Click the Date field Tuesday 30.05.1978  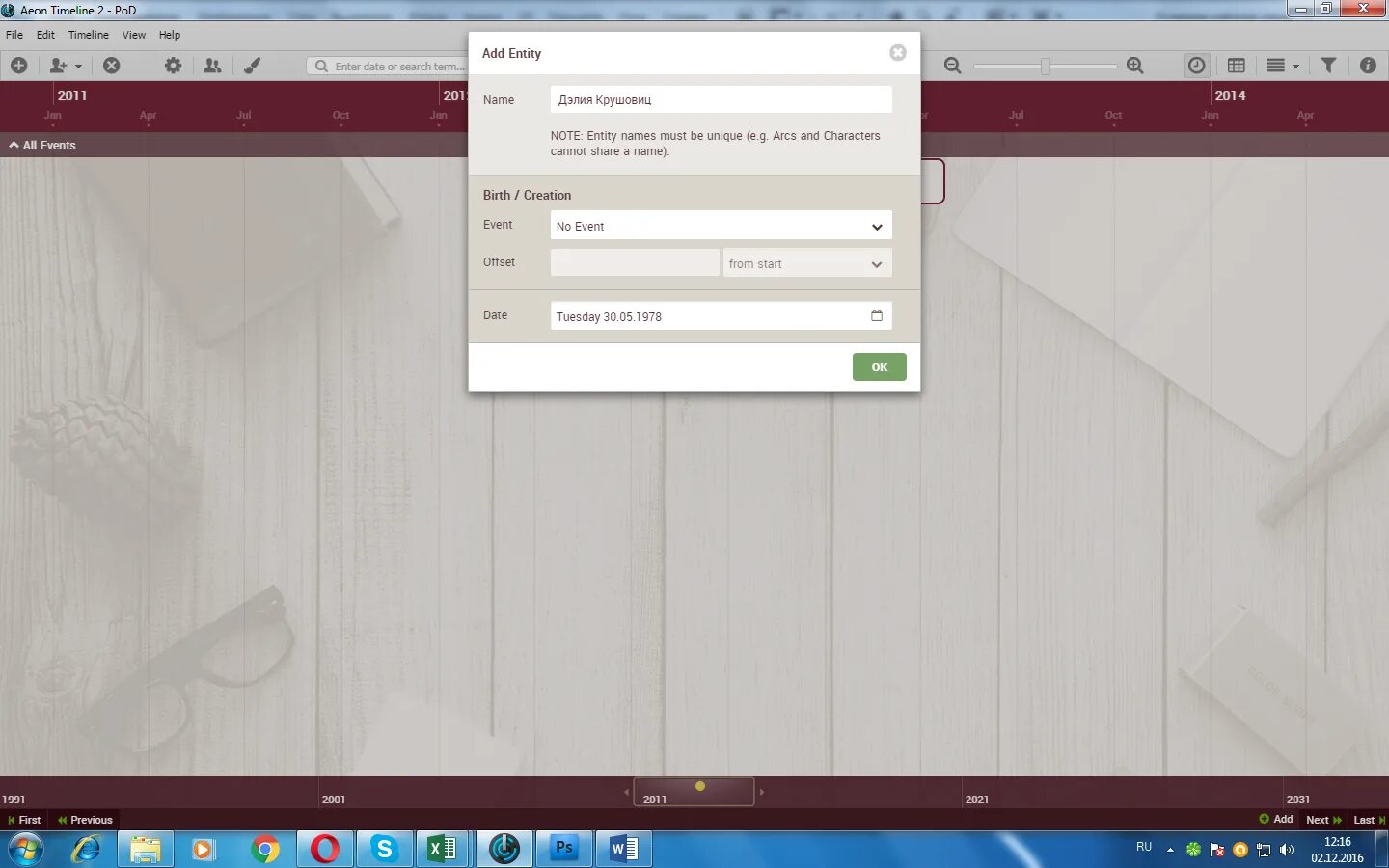point(722,315)
